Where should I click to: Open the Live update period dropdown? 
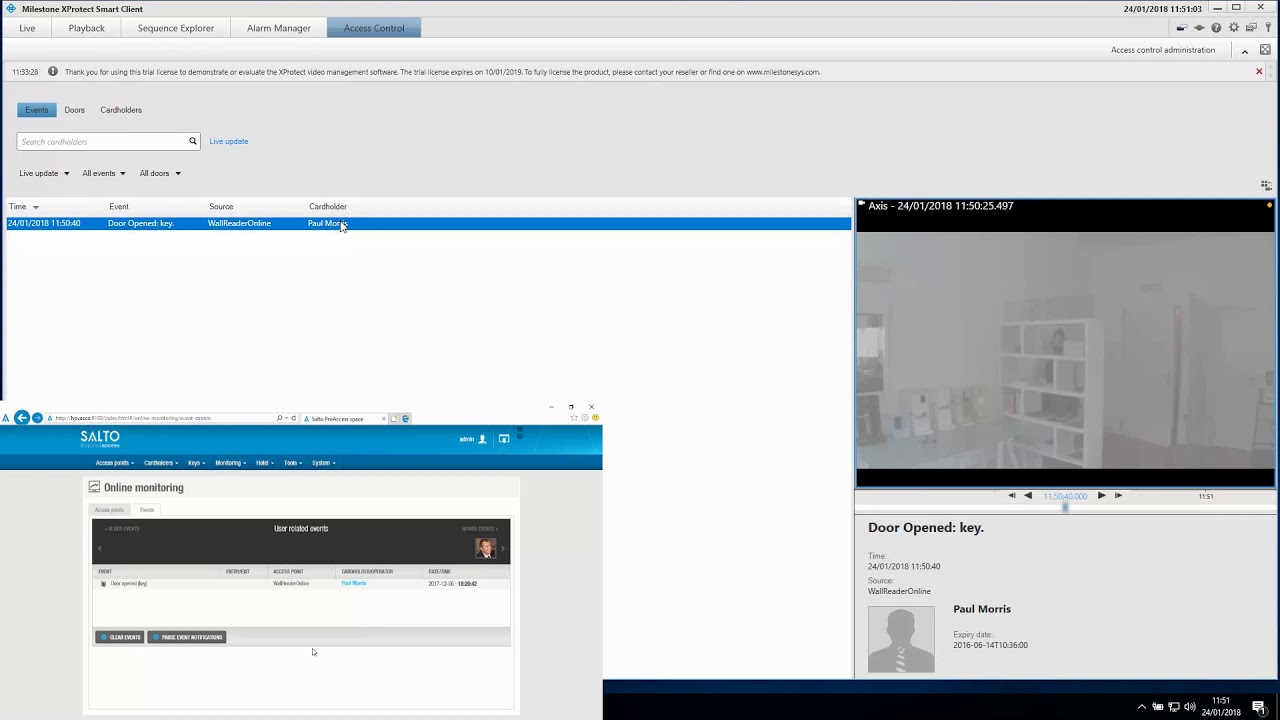(44, 173)
